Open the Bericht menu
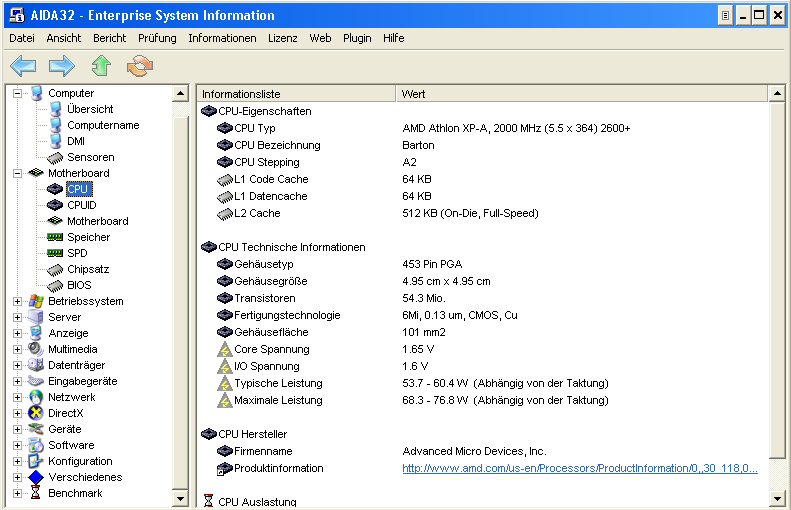 coord(109,38)
